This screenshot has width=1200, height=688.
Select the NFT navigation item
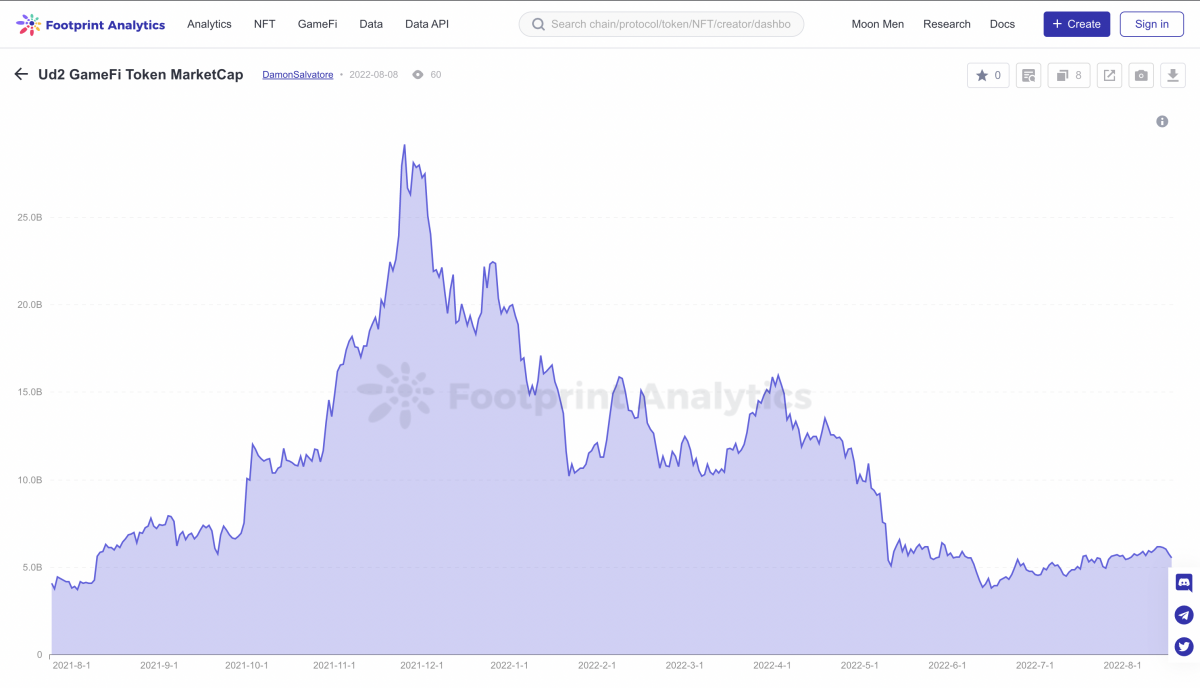(264, 24)
